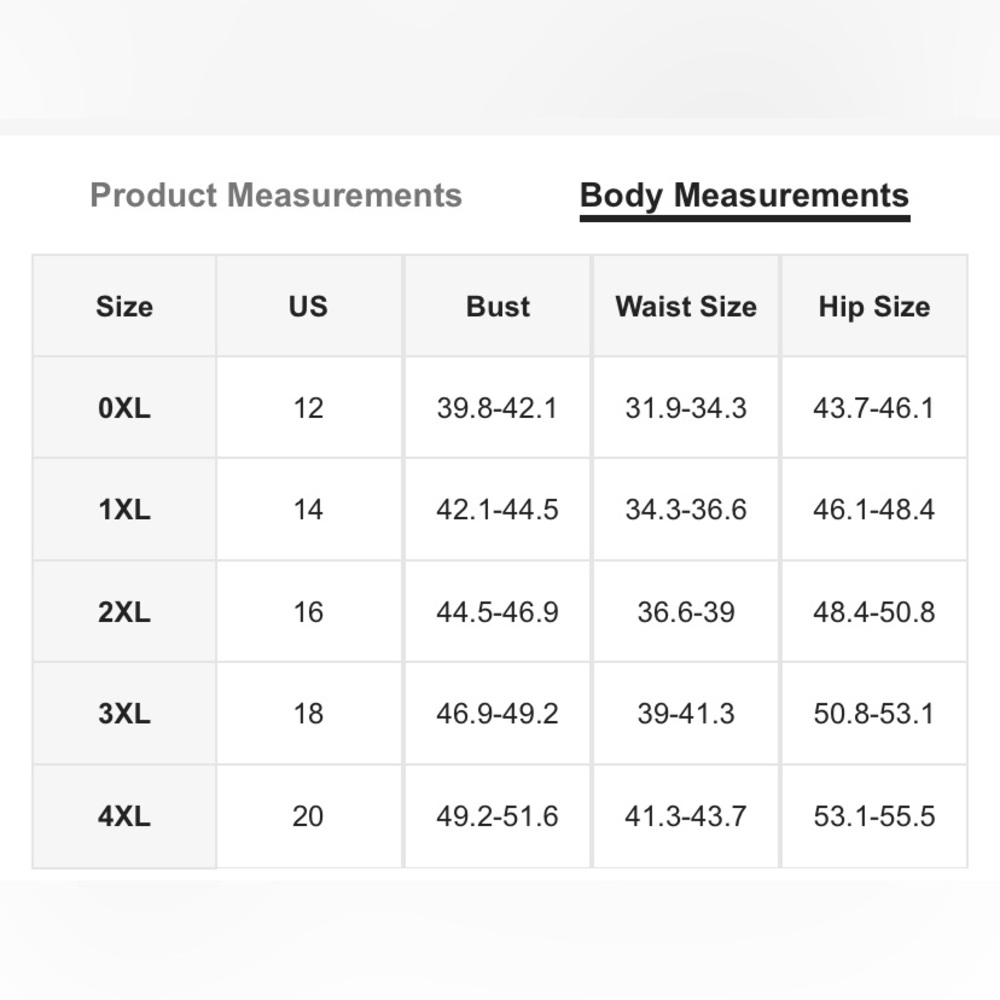Screen dimensions: 1000x1000
Task: Click the Hip Size column header
Action: 874,307
